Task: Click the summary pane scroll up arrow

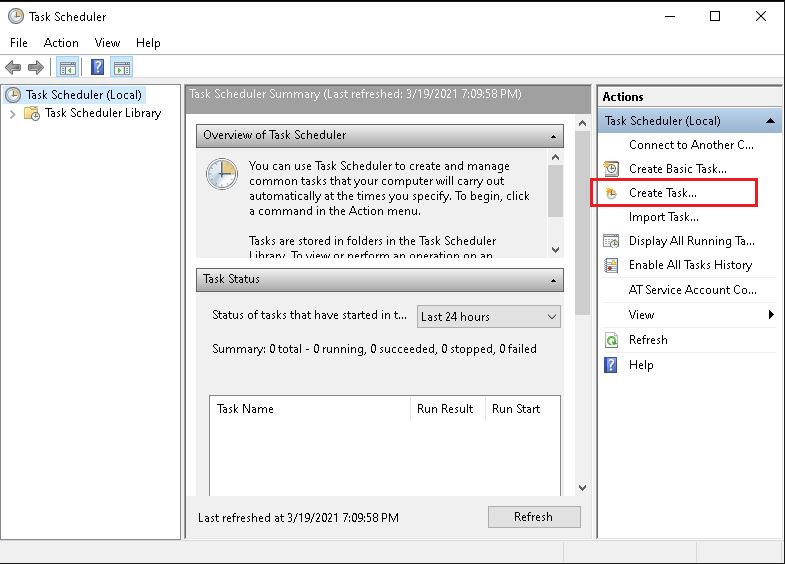Action: coord(582,123)
